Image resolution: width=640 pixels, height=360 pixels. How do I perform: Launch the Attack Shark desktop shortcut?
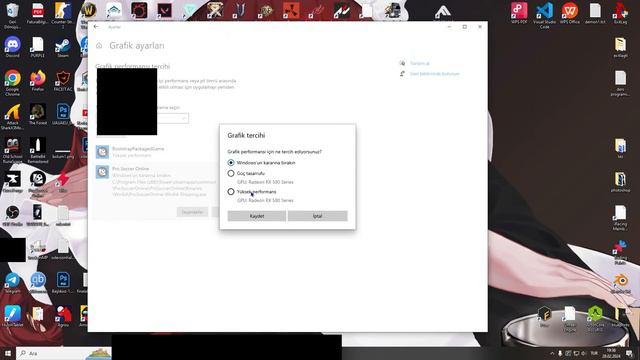point(12,117)
